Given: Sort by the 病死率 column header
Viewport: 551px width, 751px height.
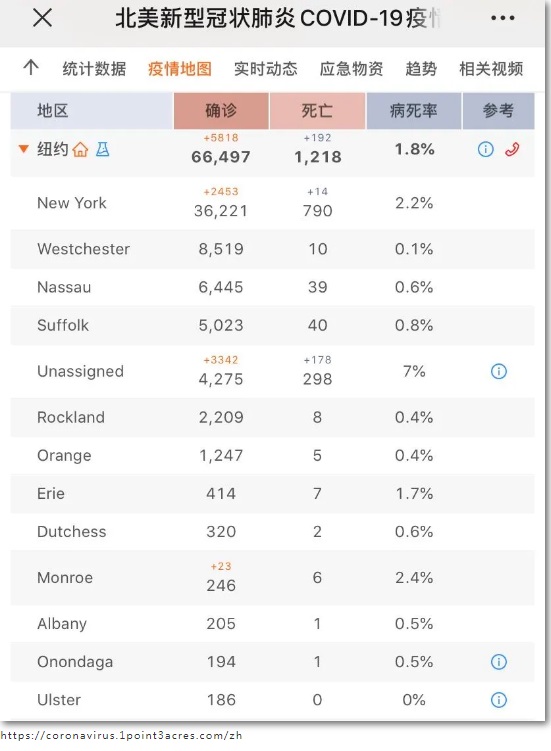Looking at the screenshot, I should click(413, 111).
